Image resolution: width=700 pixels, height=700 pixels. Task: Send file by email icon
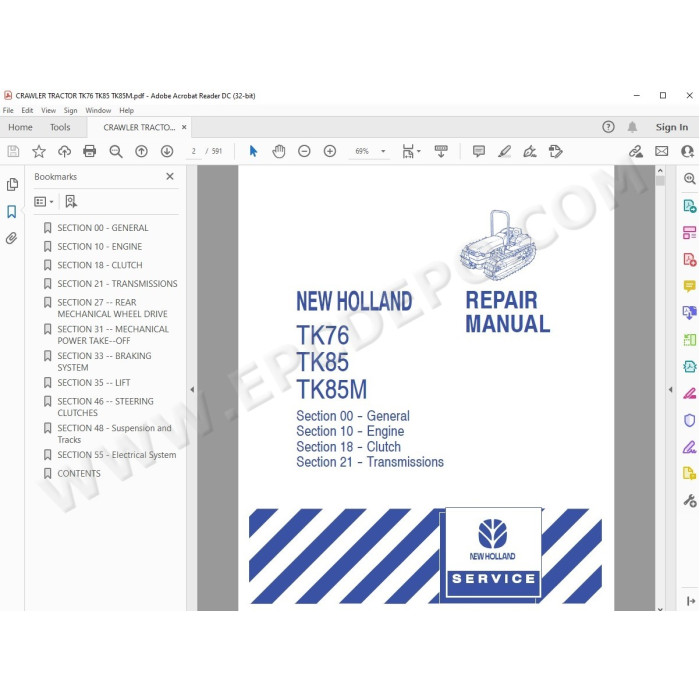point(662,151)
